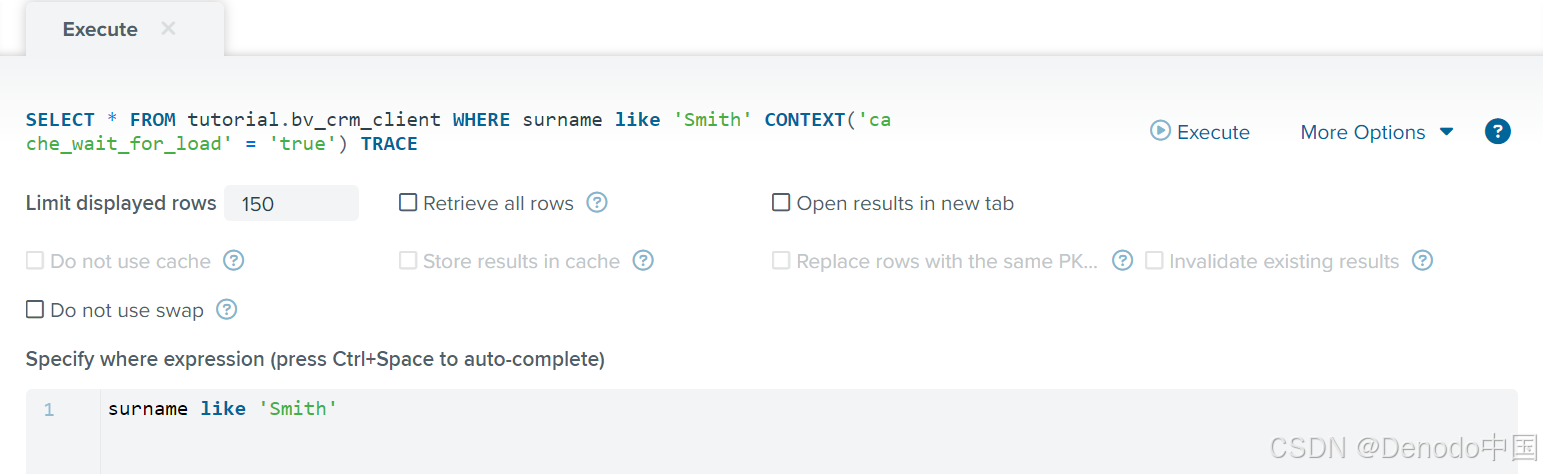This screenshot has width=1543, height=474.
Task: Click help icon beside Invalidate existing results
Action: (x=1422, y=261)
